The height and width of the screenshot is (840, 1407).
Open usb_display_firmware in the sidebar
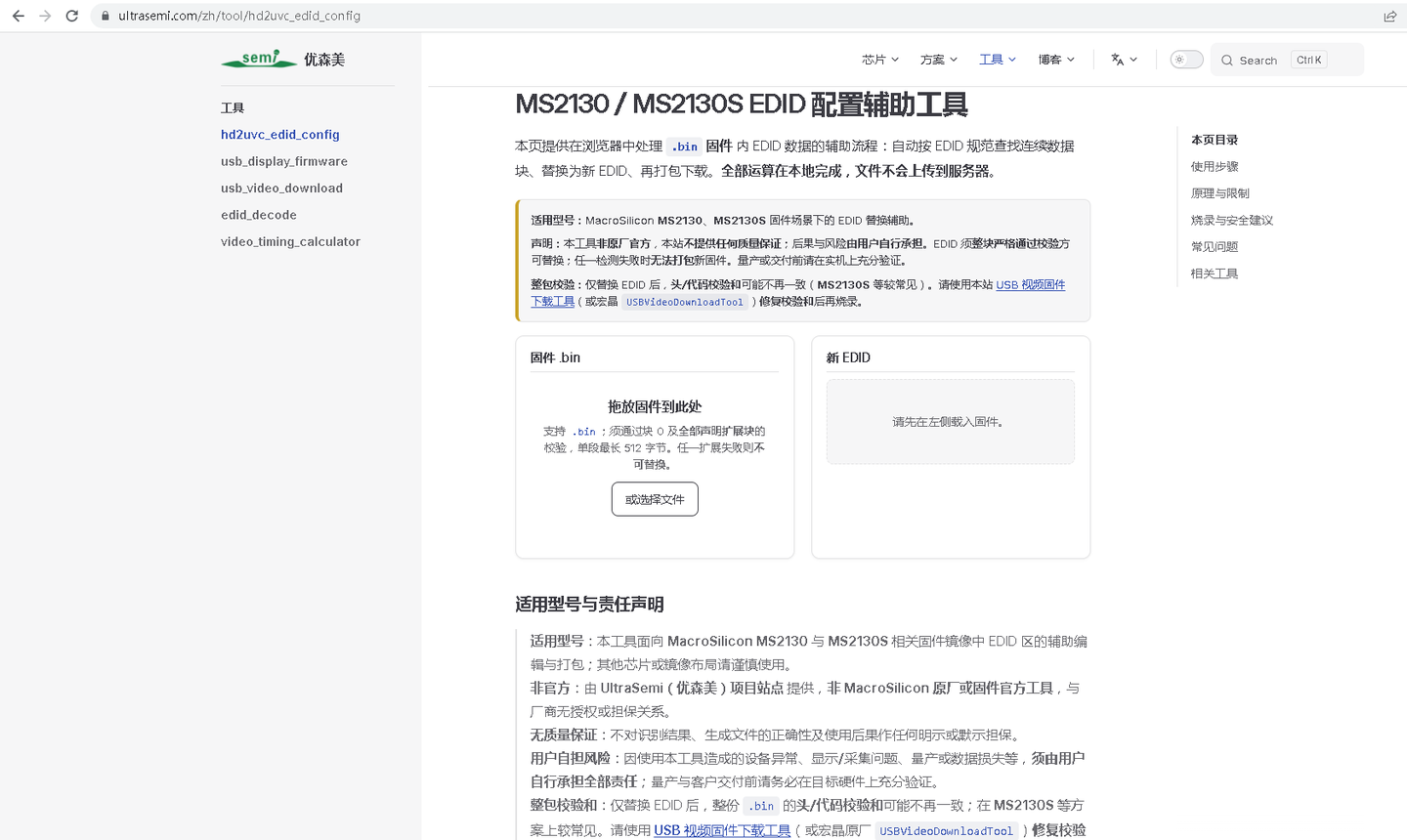pyautogui.click(x=284, y=161)
